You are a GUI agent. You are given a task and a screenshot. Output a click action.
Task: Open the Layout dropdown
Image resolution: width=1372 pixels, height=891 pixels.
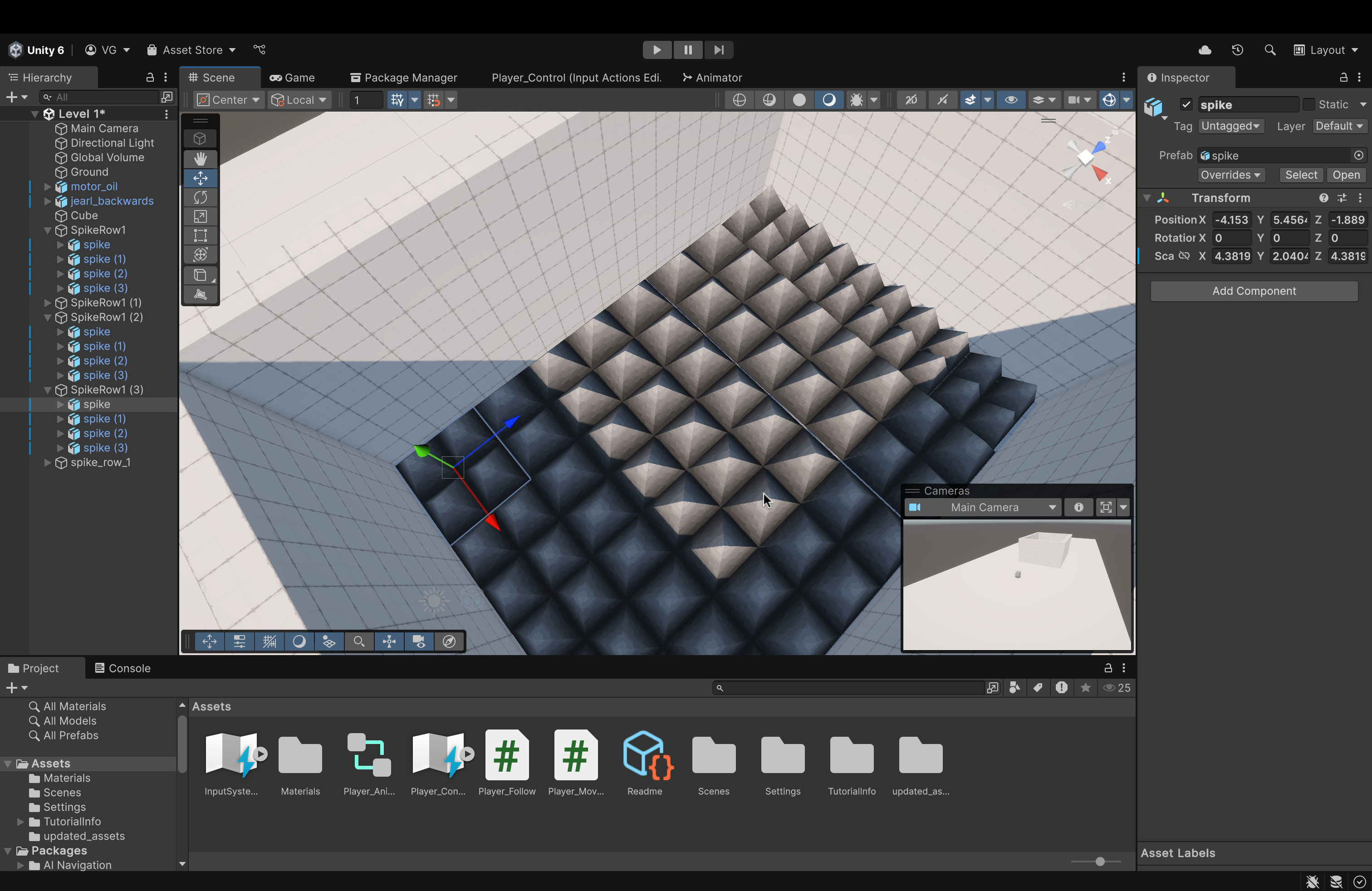1326,50
